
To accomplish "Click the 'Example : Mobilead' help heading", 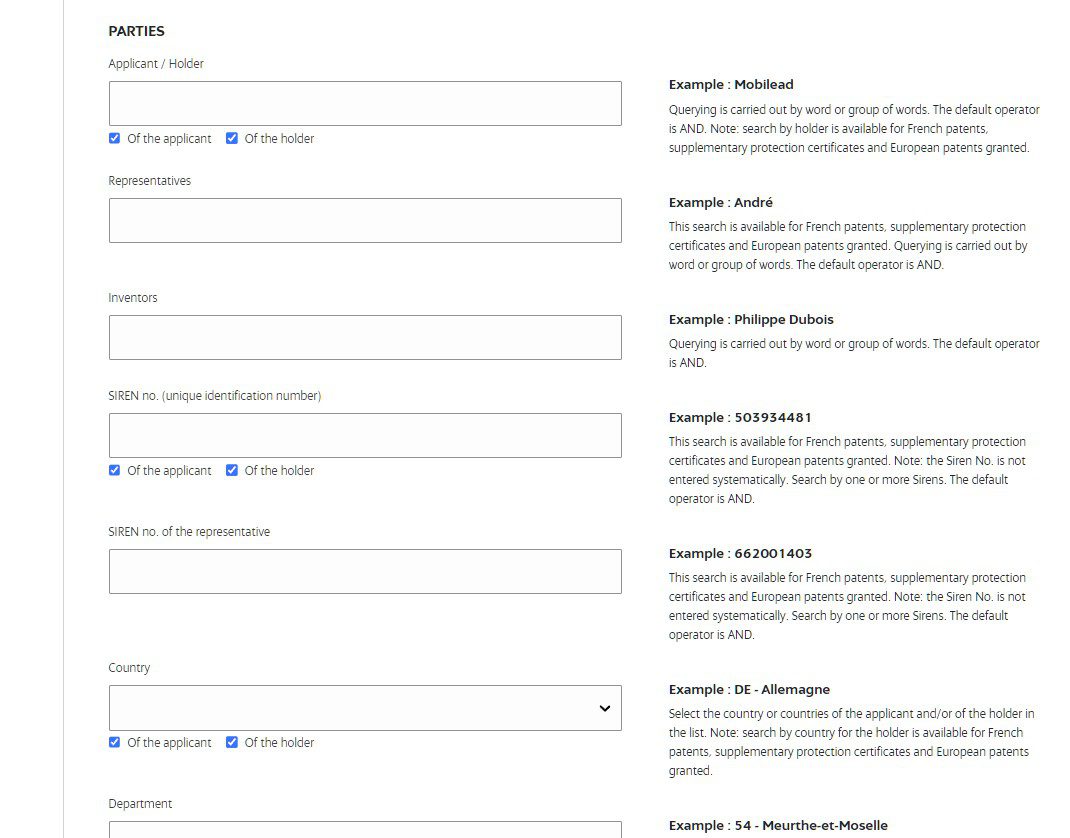I will pos(731,85).
